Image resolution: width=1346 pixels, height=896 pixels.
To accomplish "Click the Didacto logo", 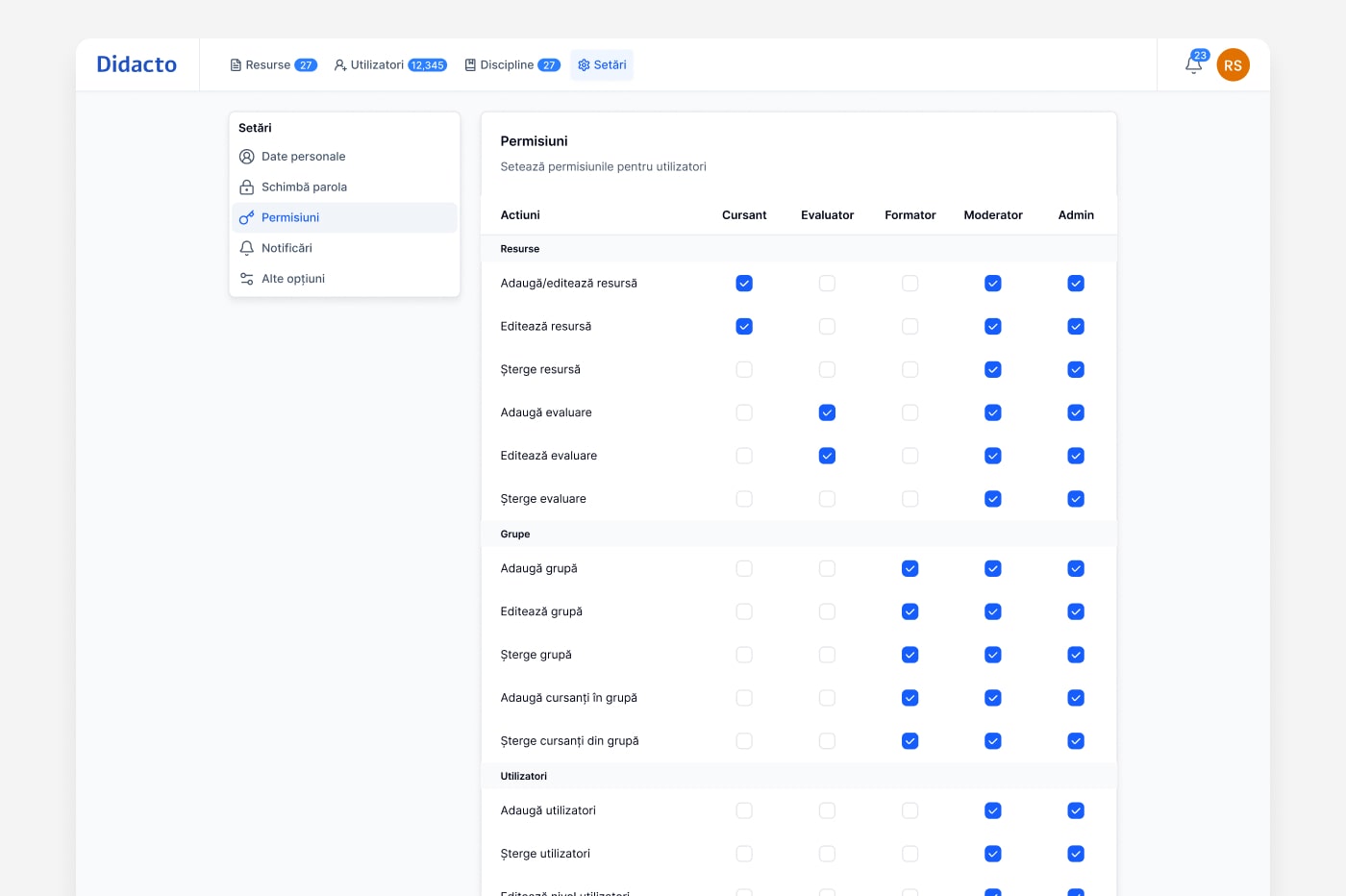I will click(137, 64).
